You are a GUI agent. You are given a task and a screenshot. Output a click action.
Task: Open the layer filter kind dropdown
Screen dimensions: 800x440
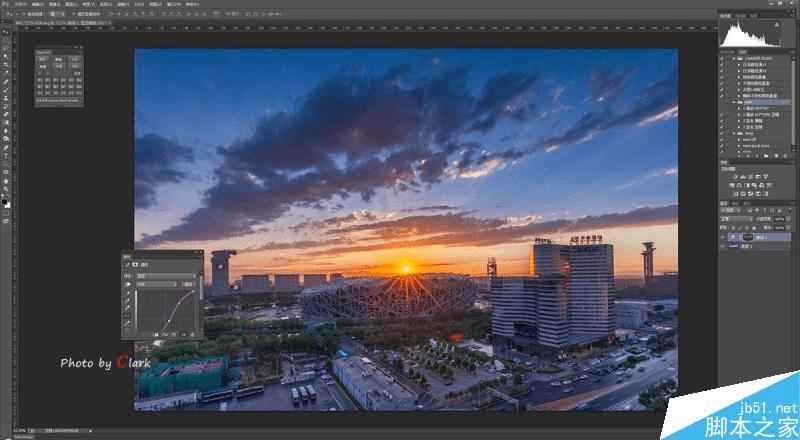(x=730, y=210)
